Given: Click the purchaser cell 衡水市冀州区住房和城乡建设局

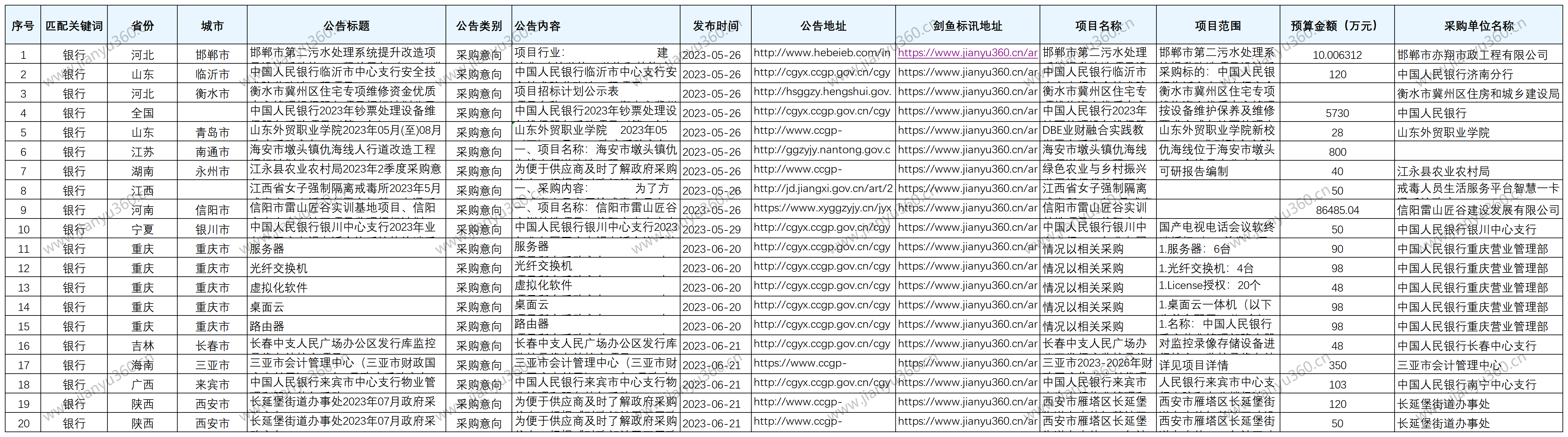Looking at the screenshot, I should point(1478,94).
